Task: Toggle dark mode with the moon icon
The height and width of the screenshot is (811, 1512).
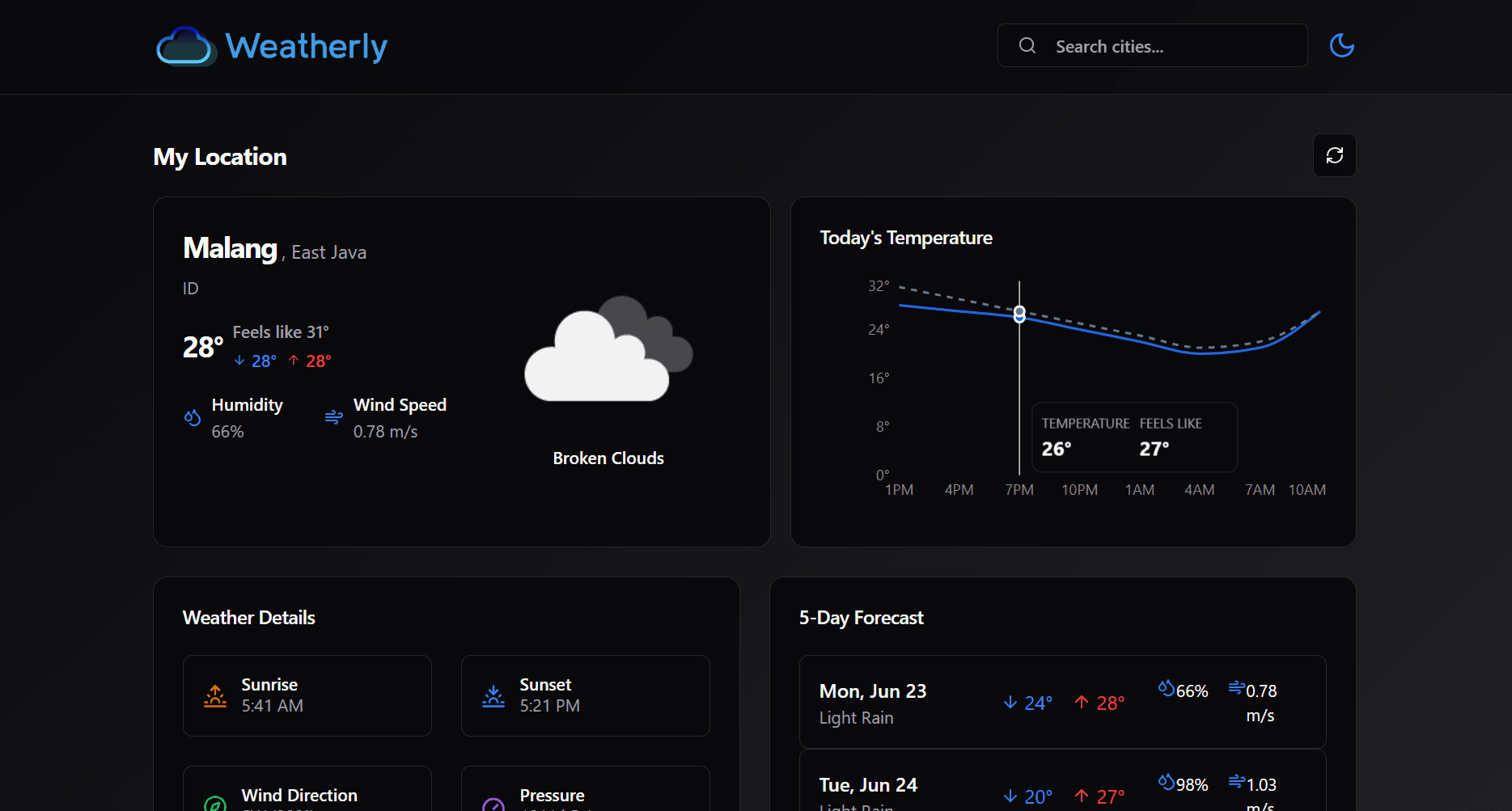Action: (x=1341, y=45)
